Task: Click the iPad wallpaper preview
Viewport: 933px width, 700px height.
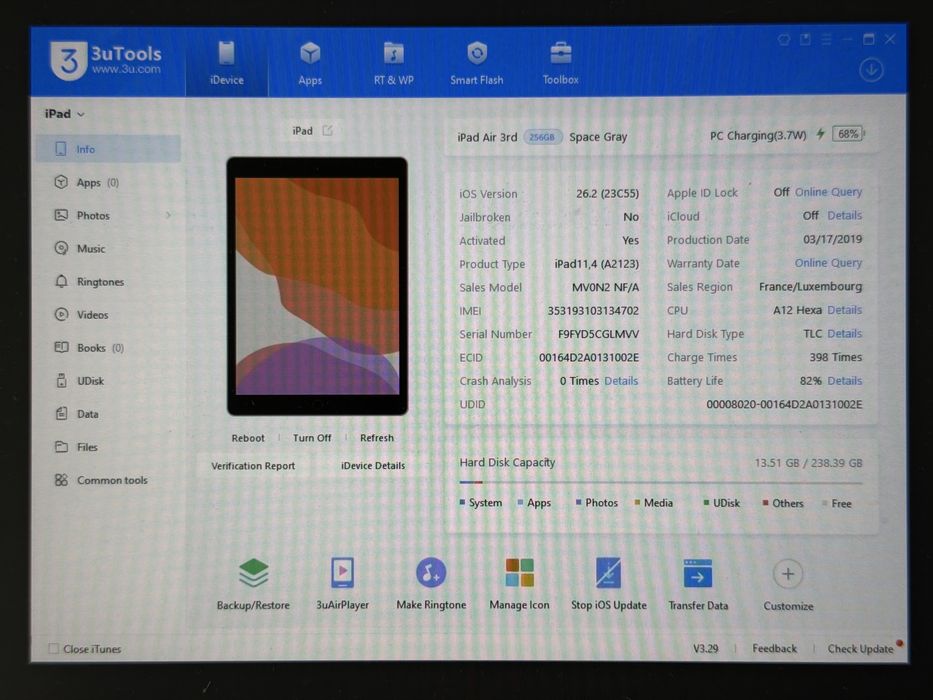Action: pyautogui.click(x=317, y=286)
